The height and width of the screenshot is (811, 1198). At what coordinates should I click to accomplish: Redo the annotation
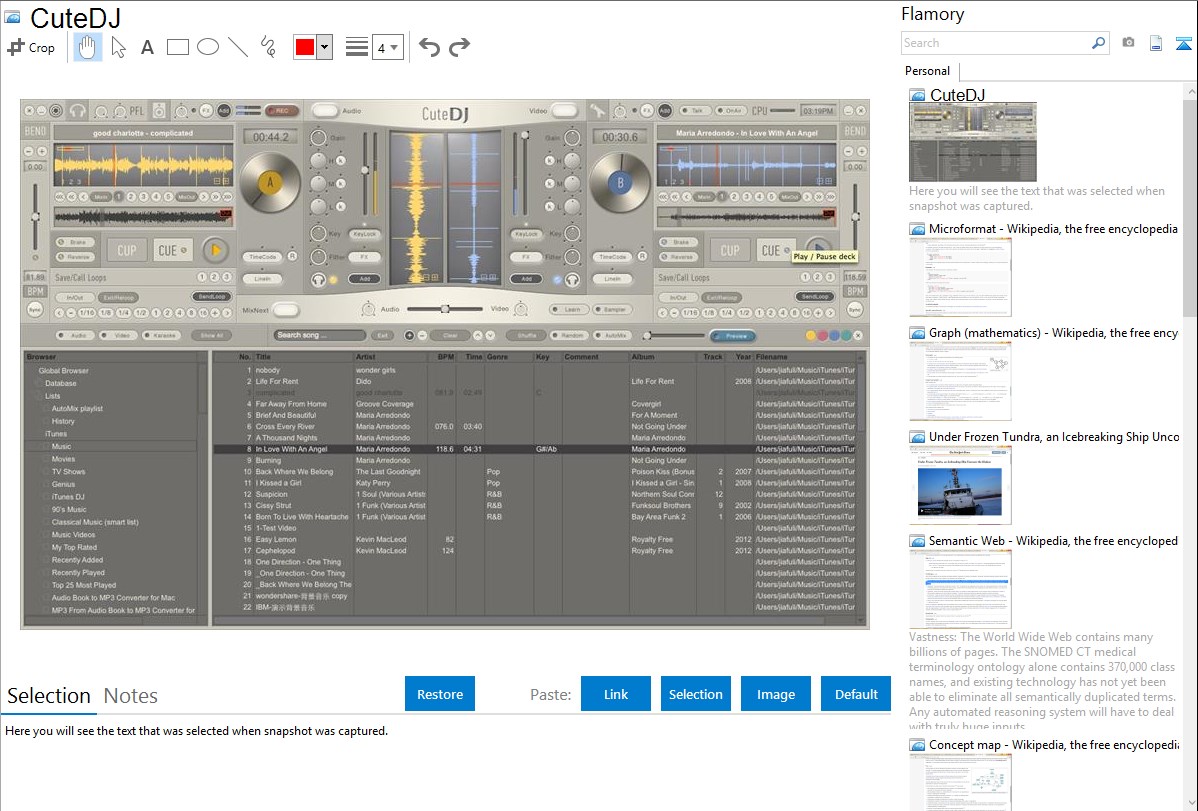(459, 47)
